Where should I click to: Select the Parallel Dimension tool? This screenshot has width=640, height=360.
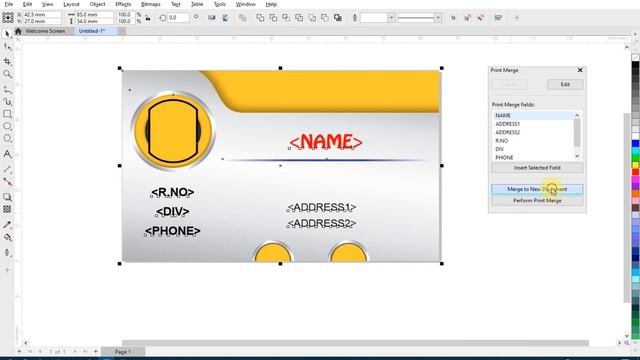(7, 169)
